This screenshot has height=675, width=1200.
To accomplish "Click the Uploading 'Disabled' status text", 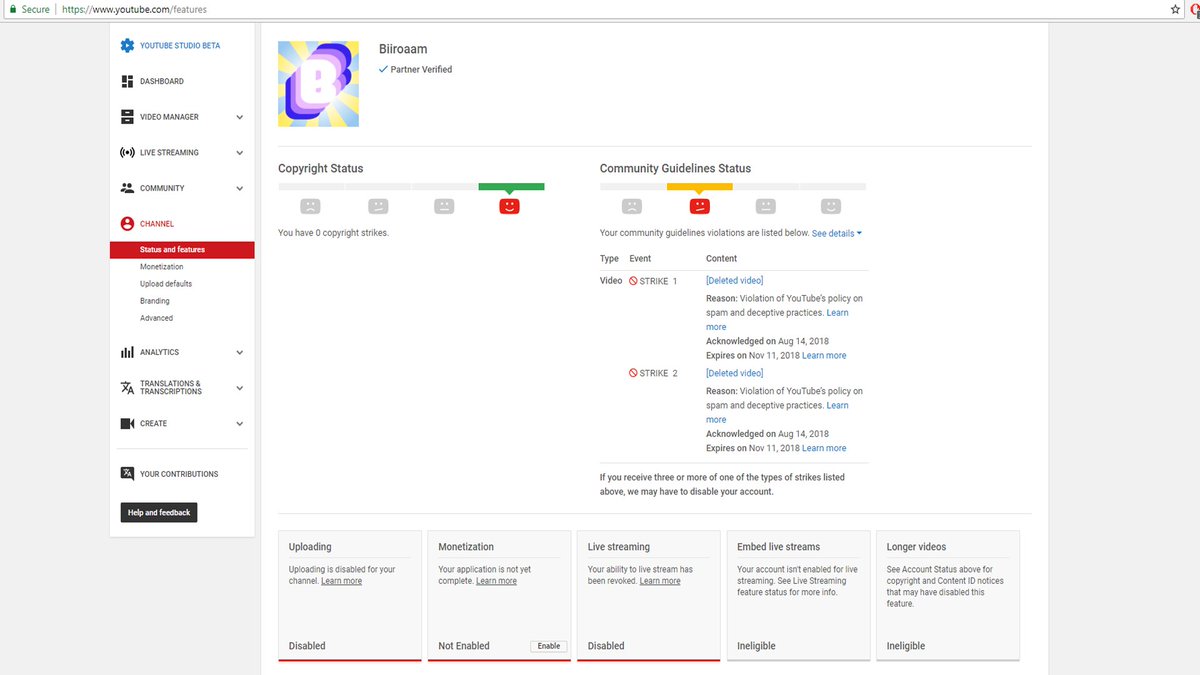I will [307, 646].
